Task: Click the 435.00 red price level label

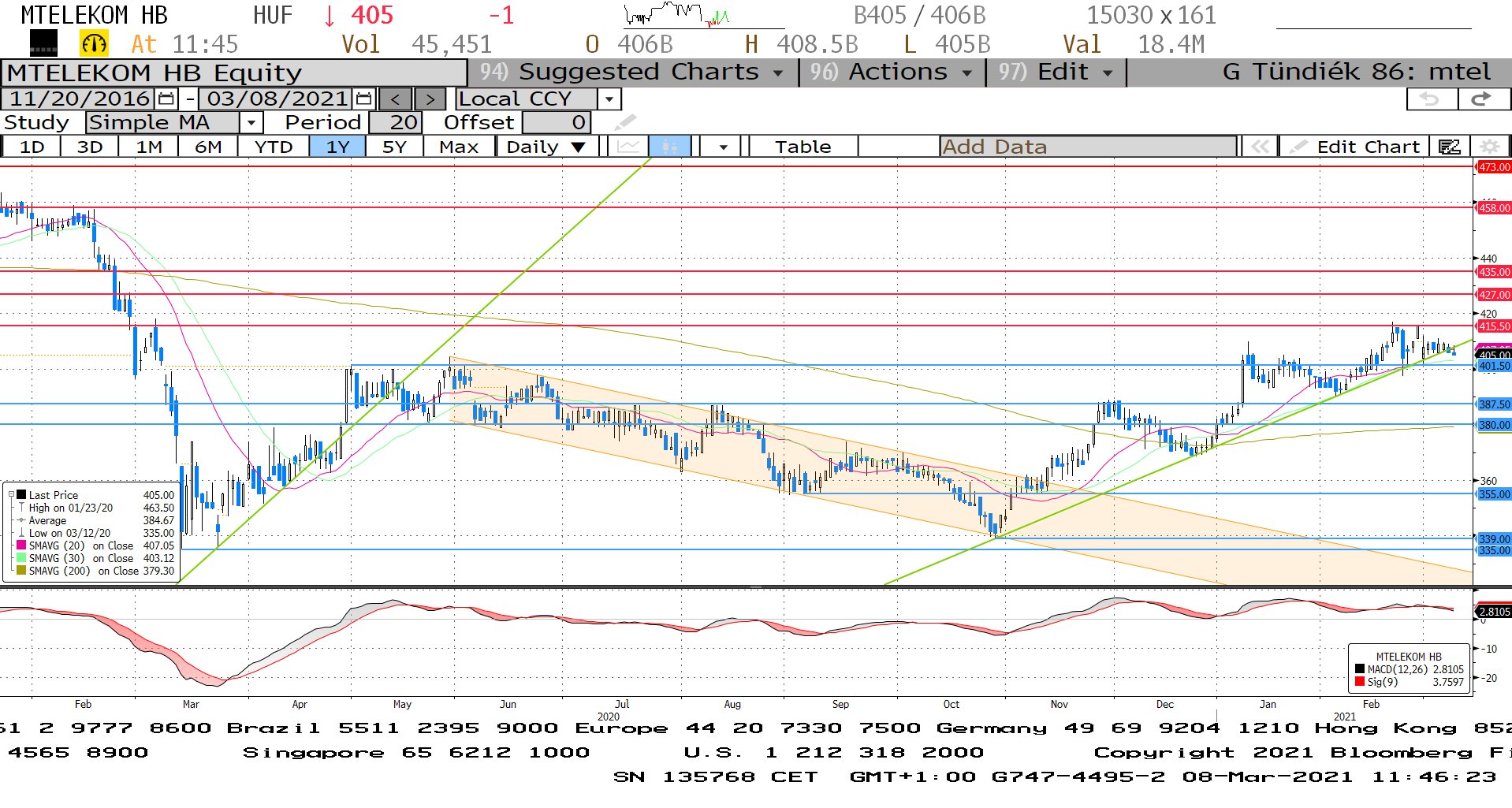Action: pyautogui.click(x=1493, y=272)
